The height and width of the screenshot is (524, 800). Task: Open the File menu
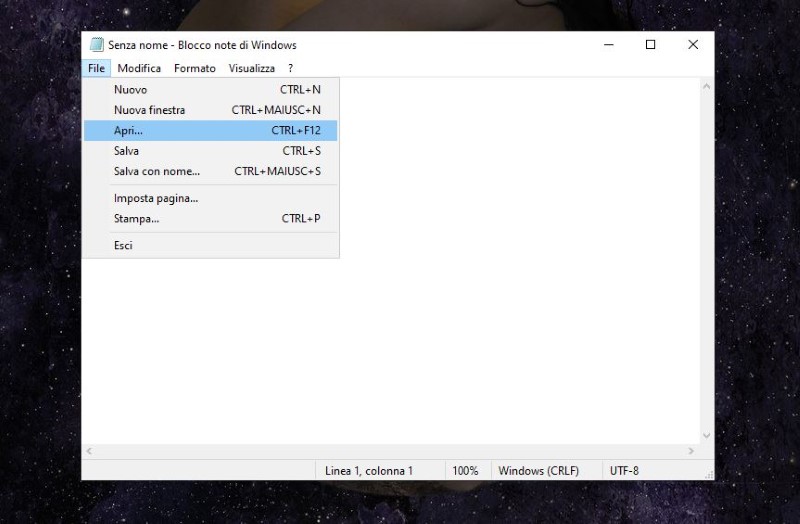(x=96, y=68)
